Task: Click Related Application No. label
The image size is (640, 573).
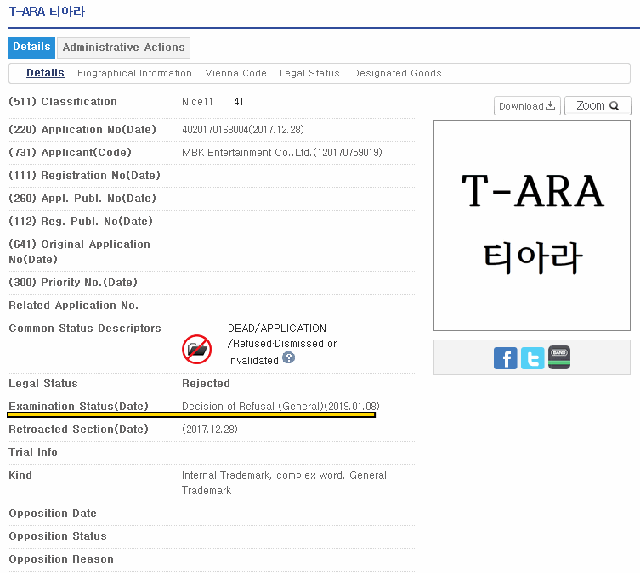Action: click(73, 305)
